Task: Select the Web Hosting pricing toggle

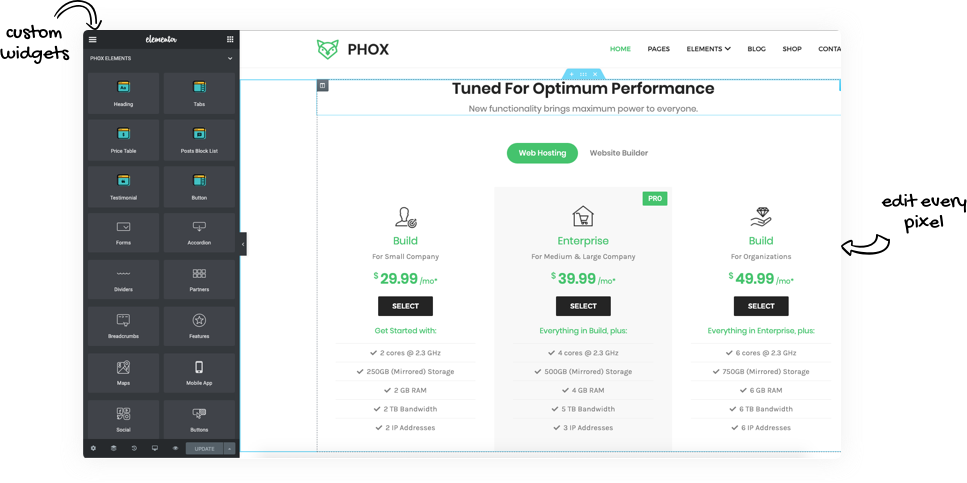Action: click(542, 153)
